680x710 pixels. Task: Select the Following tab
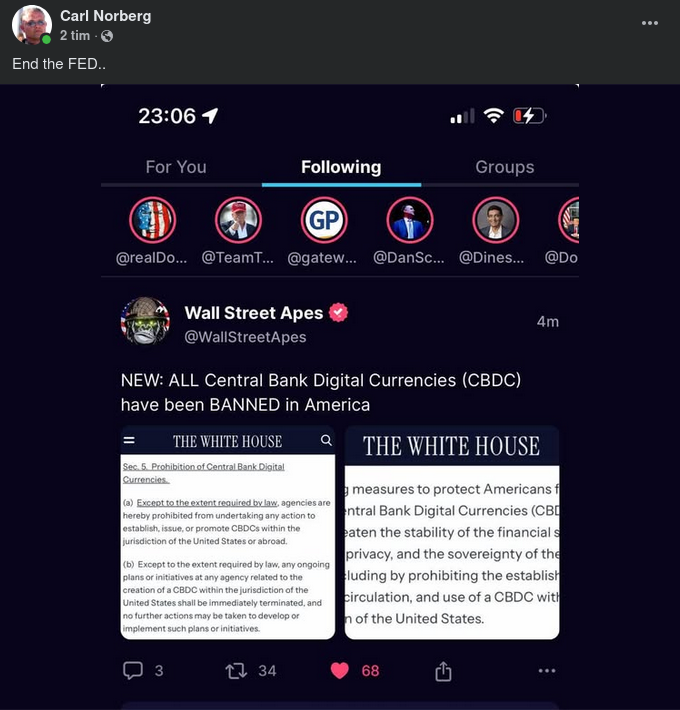point(341,167)
